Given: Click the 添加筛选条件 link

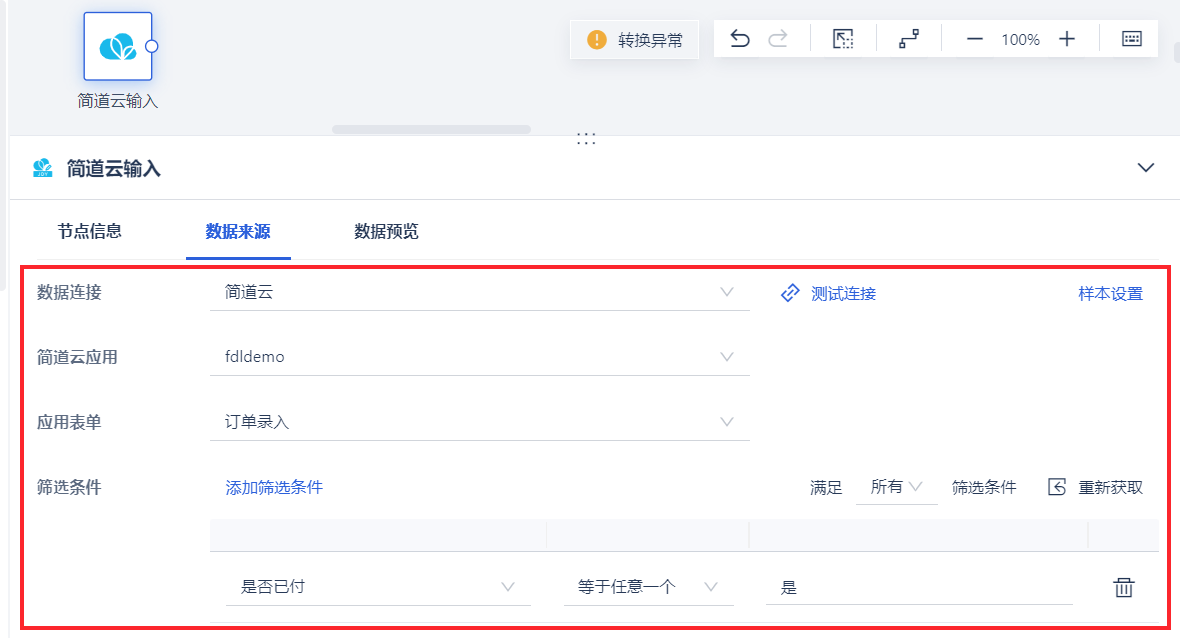Looking at the screenshot, I should pos(274,488).
